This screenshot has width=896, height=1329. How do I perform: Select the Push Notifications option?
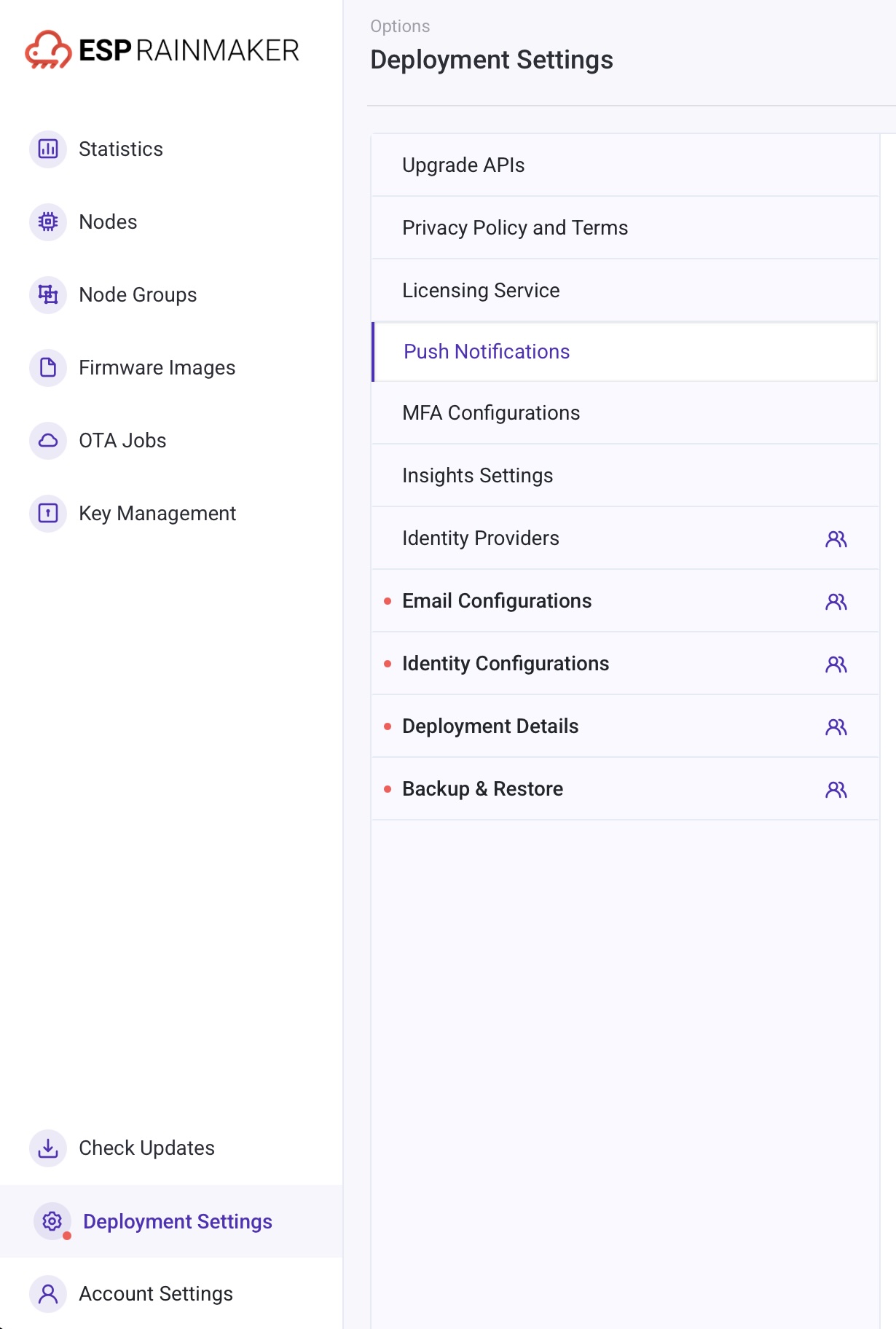coord(486,352)
